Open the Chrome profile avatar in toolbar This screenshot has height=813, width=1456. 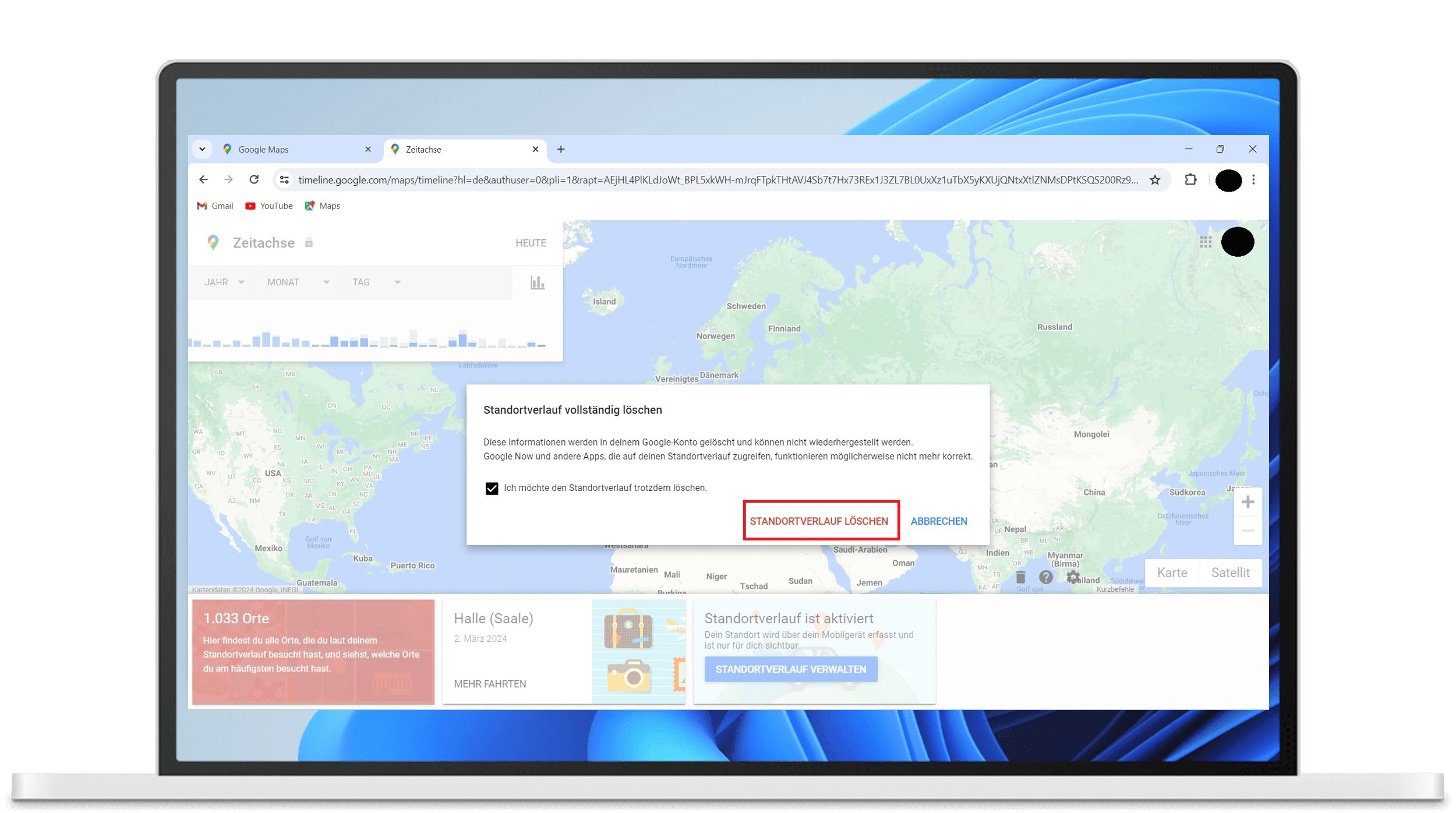tap(1228, 181)
